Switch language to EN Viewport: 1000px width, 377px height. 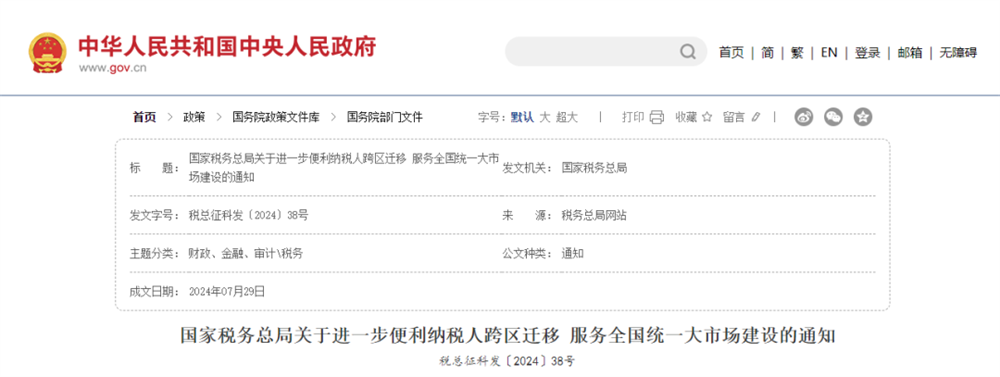tap(829, 53)
